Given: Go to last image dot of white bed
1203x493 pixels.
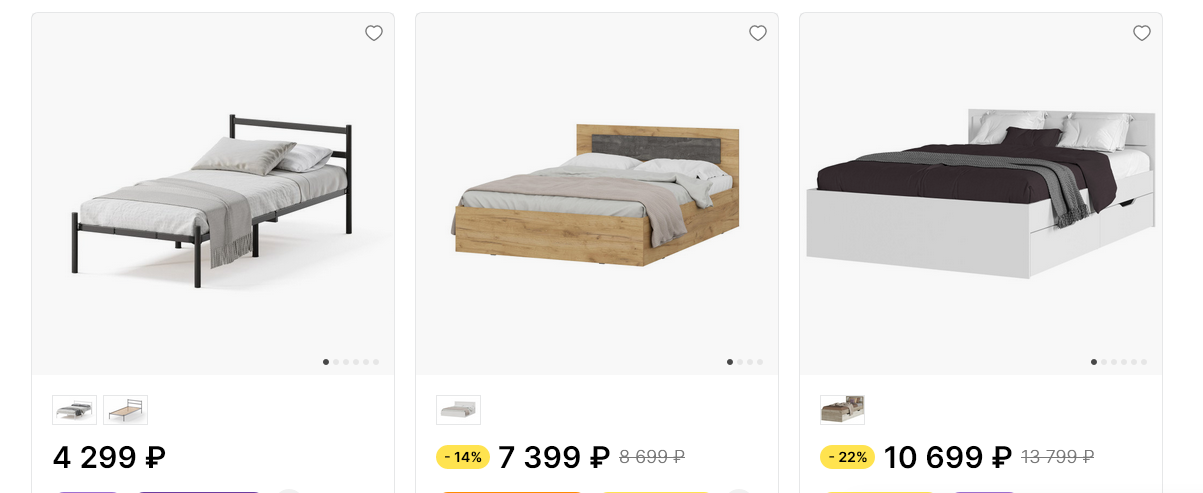Looking at the screenshot, I should [x=1144, y=362].
